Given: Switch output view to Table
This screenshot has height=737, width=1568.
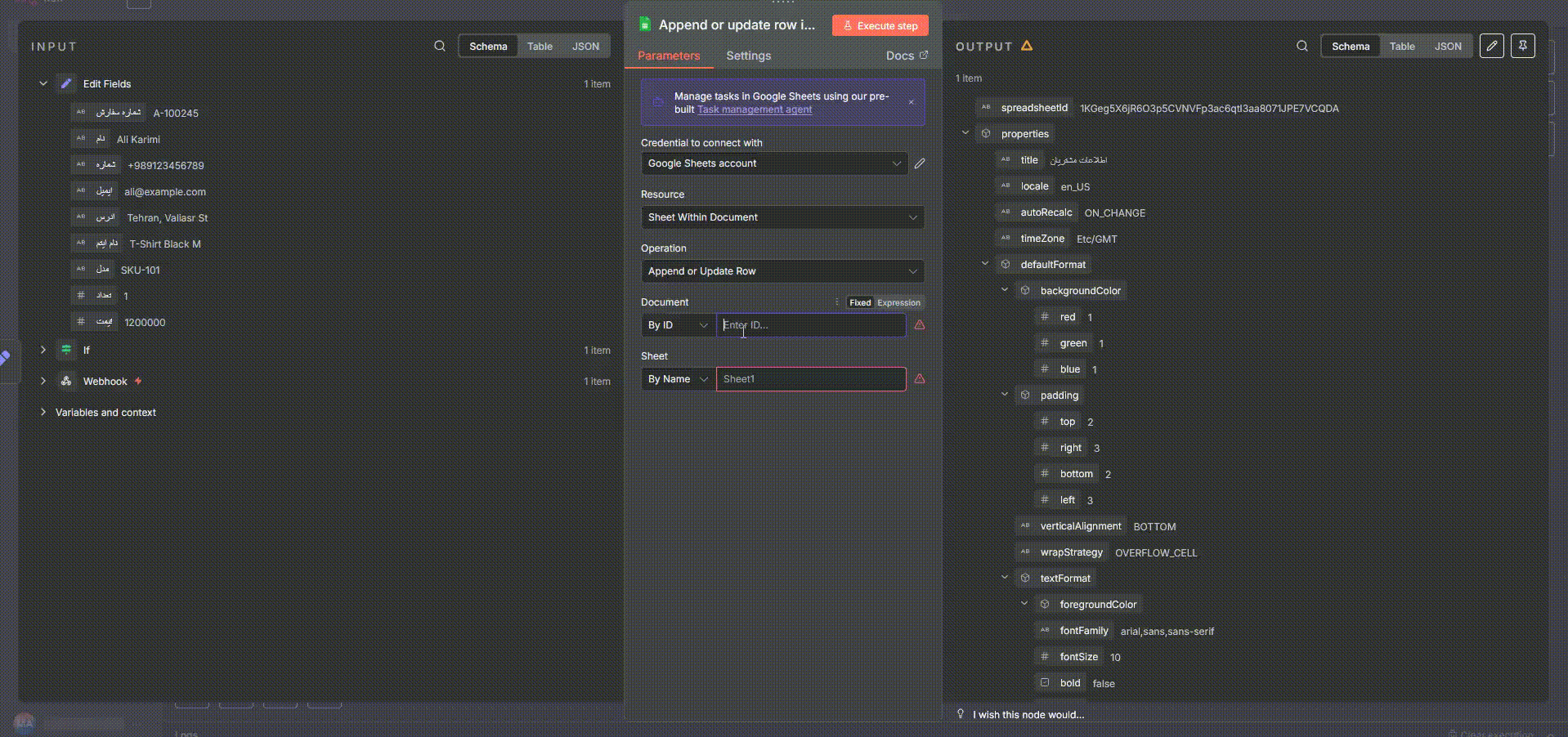Looking at the screenshot, I should coord(1402,47).
